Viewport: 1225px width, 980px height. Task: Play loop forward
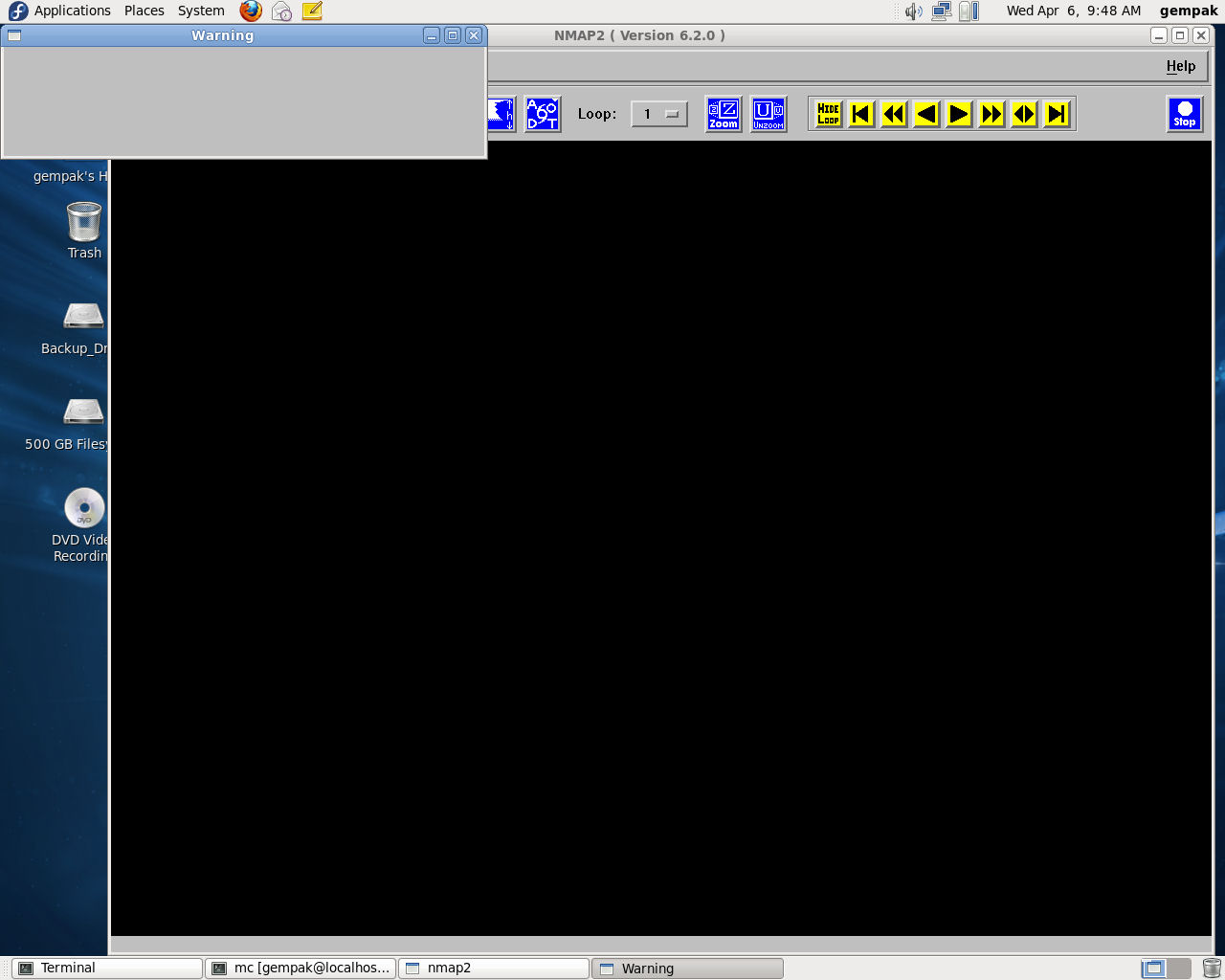tap(958, 114)
